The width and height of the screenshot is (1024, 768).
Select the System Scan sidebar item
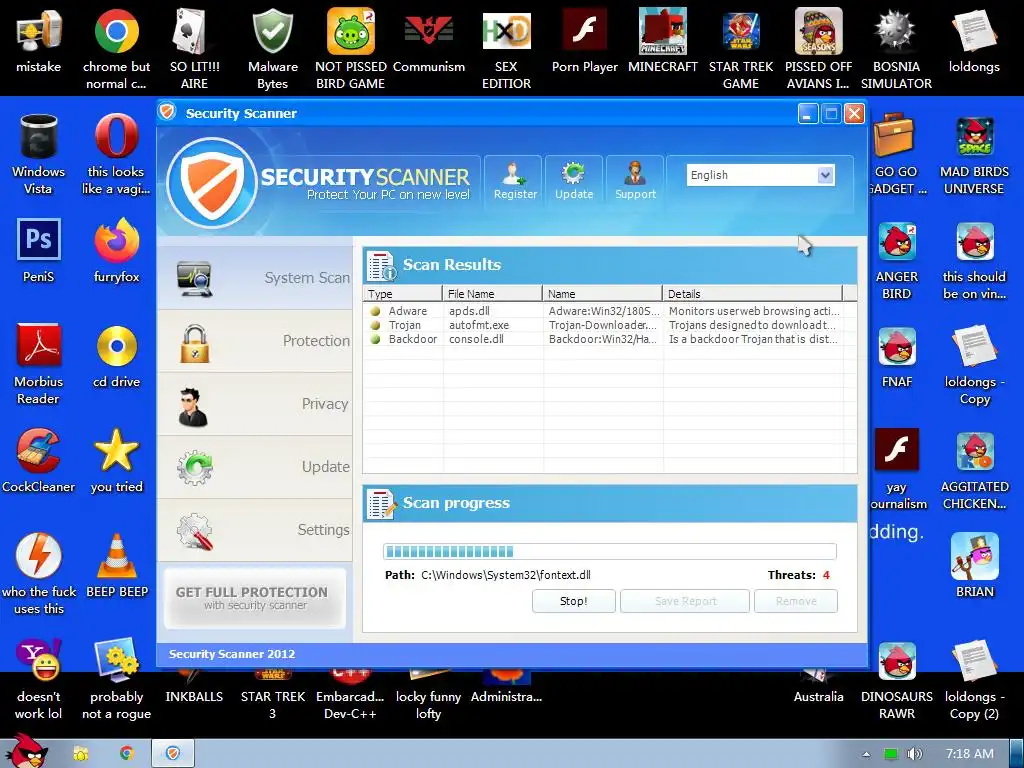(255, 278)
